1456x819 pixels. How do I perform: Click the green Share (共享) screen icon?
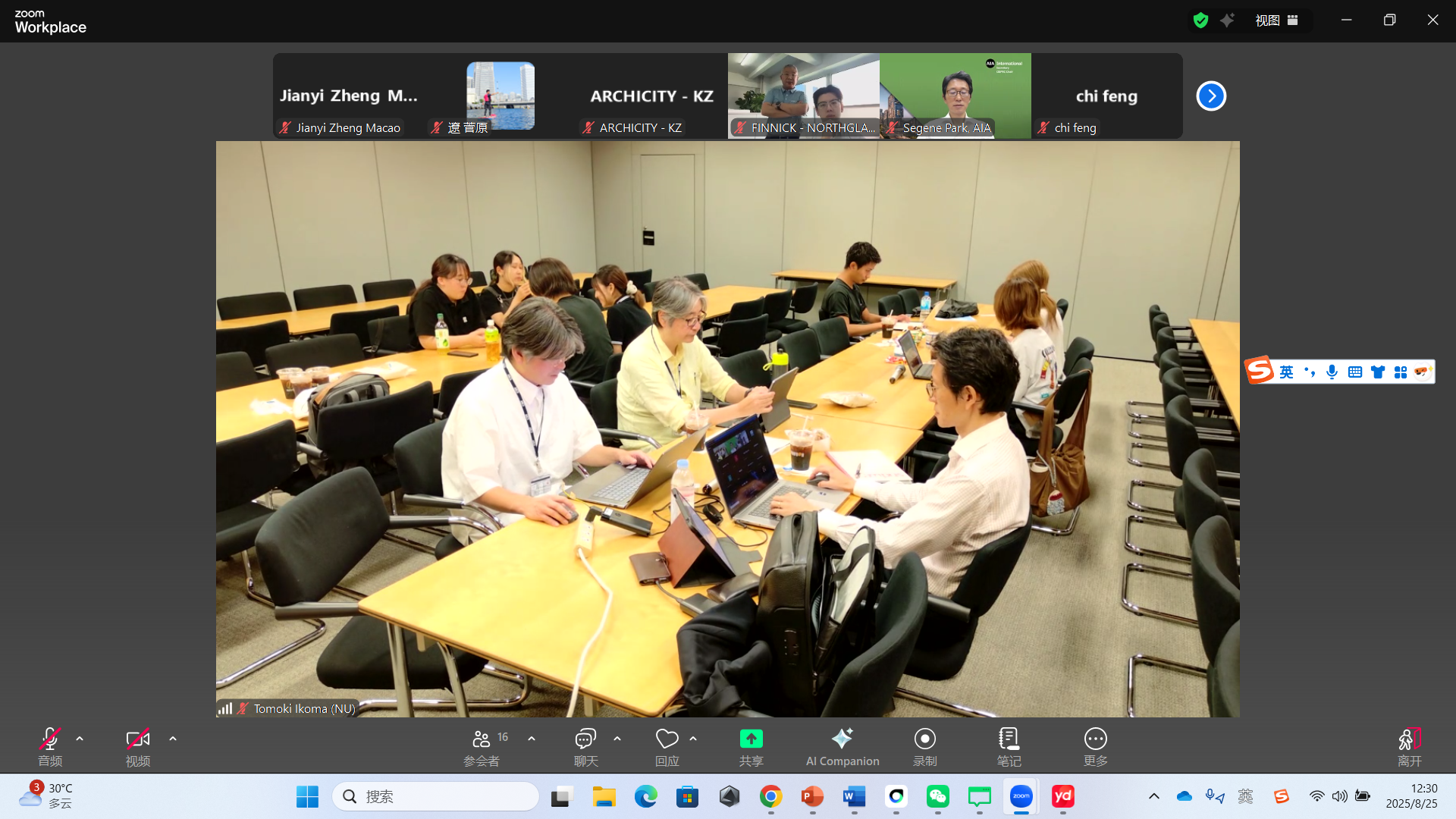751,739
